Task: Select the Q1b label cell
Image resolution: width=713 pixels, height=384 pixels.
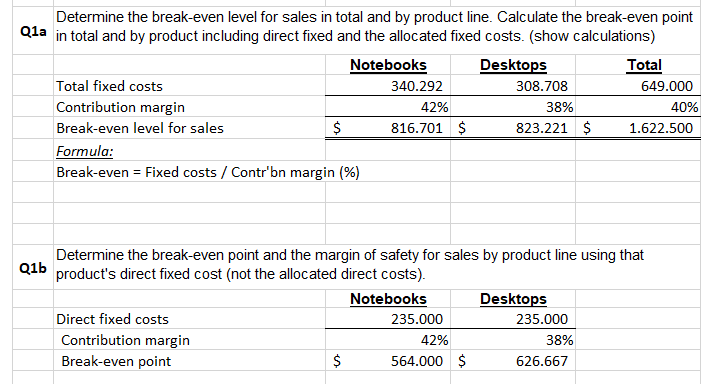Action: click(33, 268)
